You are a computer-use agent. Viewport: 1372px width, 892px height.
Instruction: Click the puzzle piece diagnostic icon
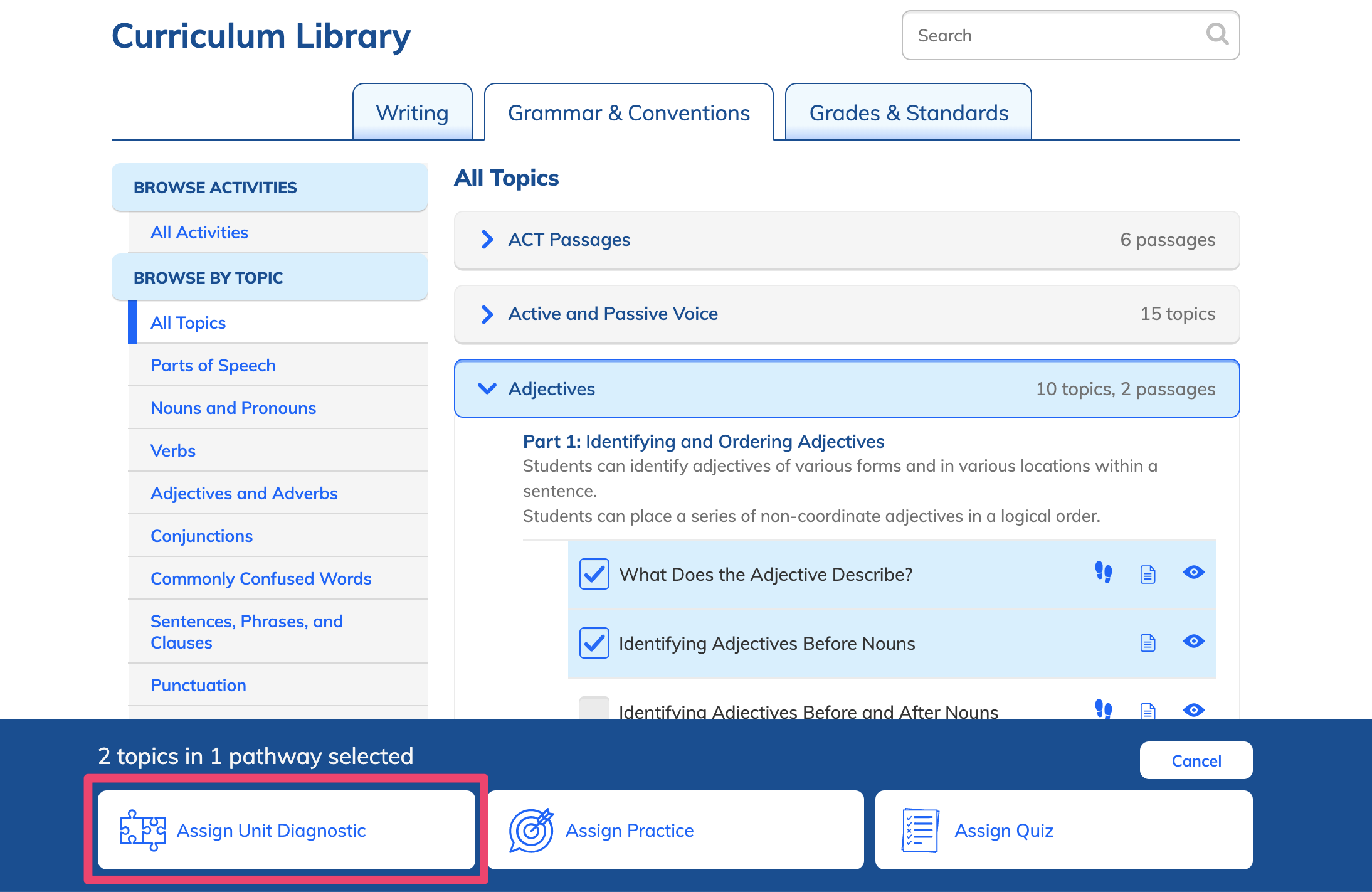[143, 830]
